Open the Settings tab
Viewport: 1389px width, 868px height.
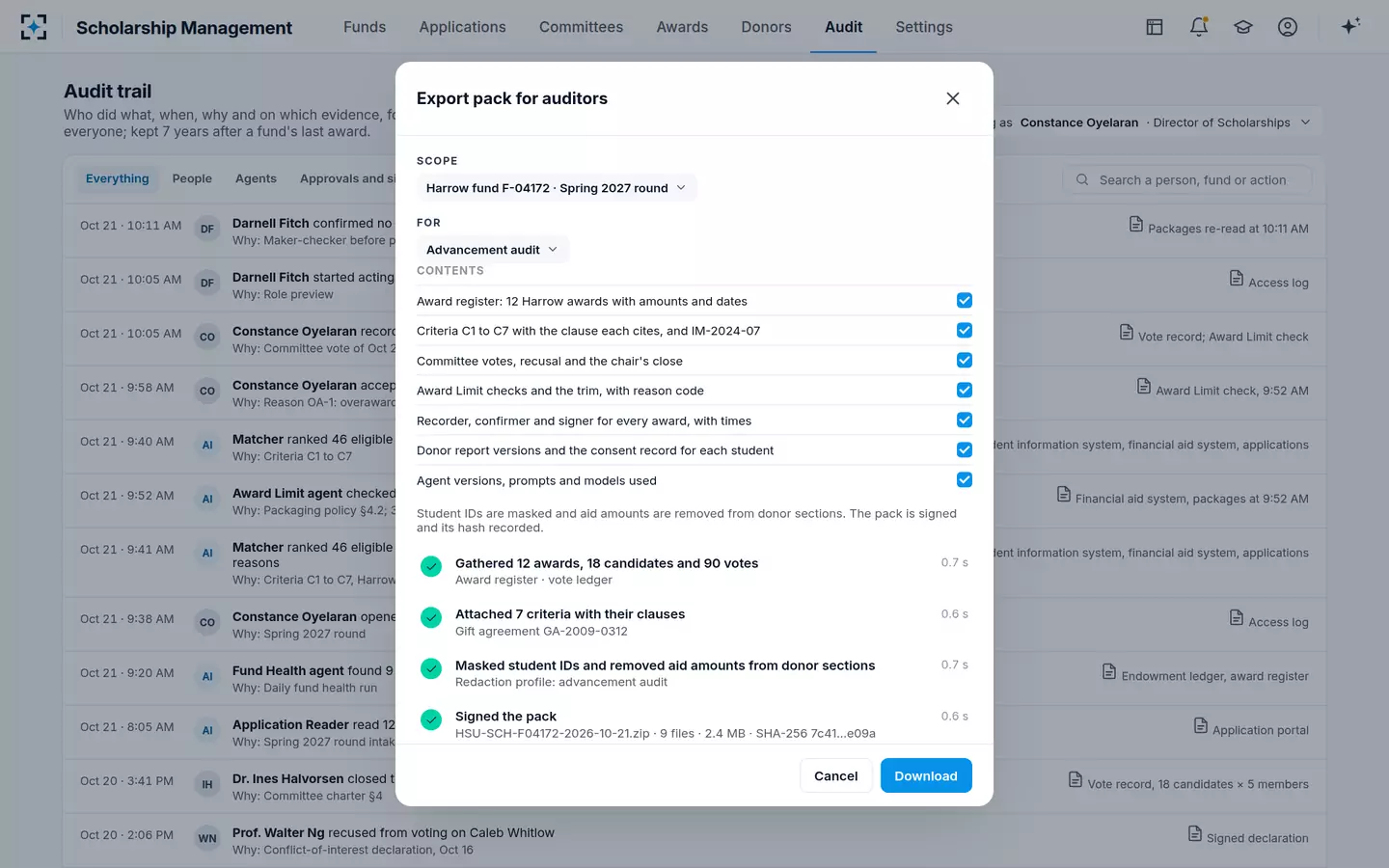pos(924,27)
